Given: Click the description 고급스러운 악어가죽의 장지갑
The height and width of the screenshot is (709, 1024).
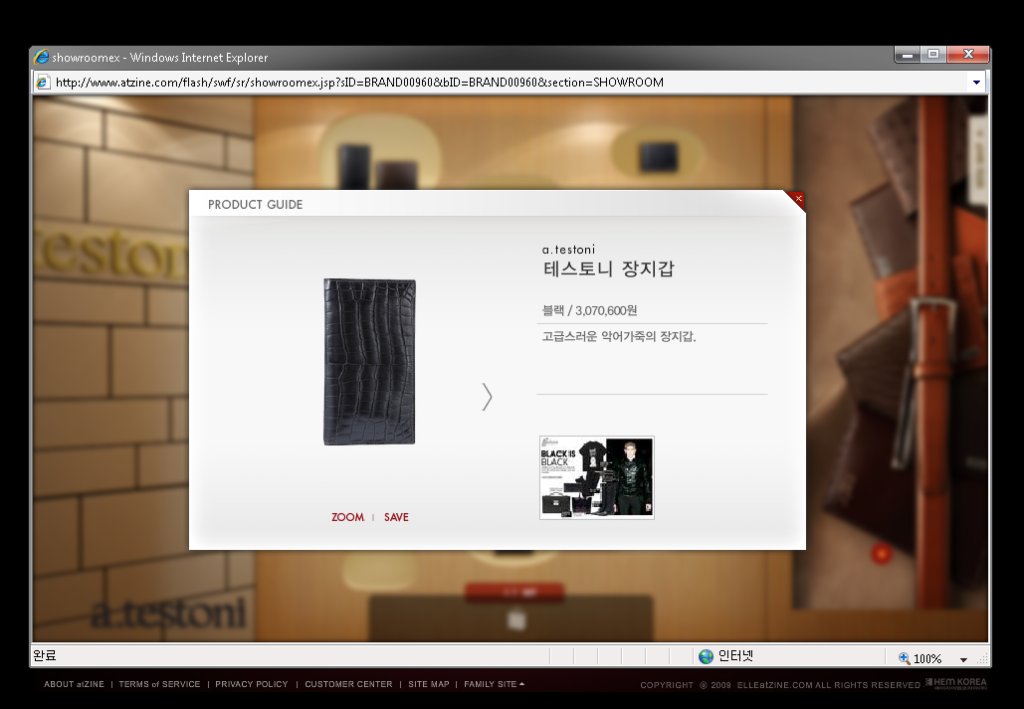Looking at the screenshot, I should [618, 336].
